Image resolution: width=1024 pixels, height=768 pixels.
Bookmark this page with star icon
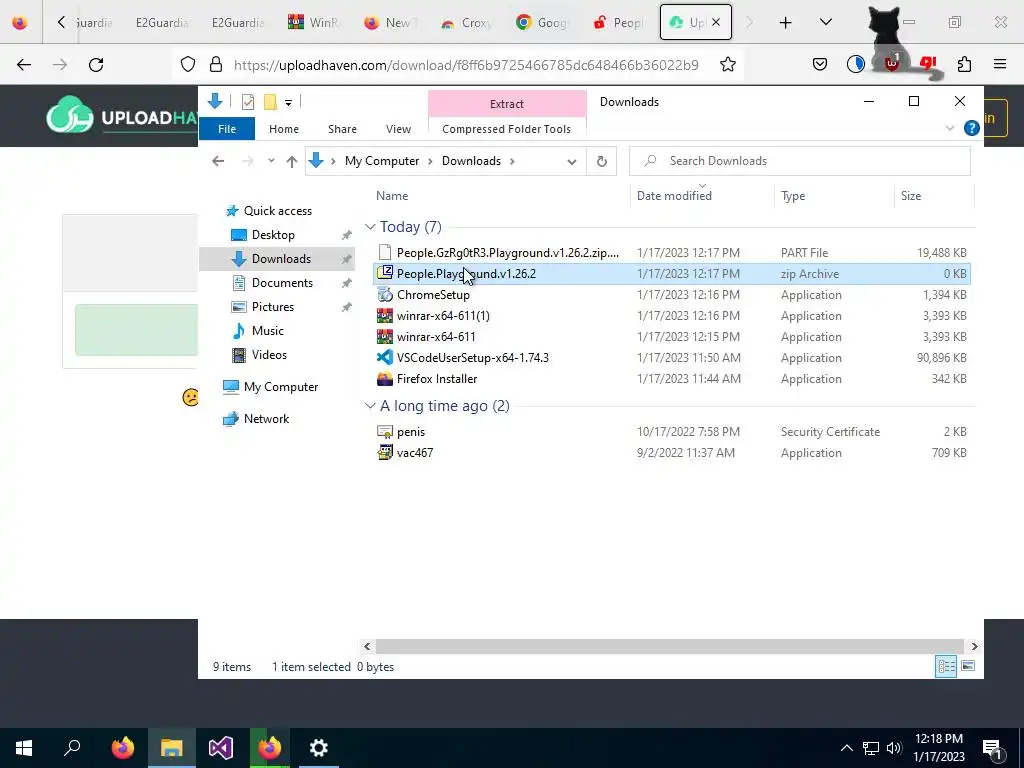[728, 65]
